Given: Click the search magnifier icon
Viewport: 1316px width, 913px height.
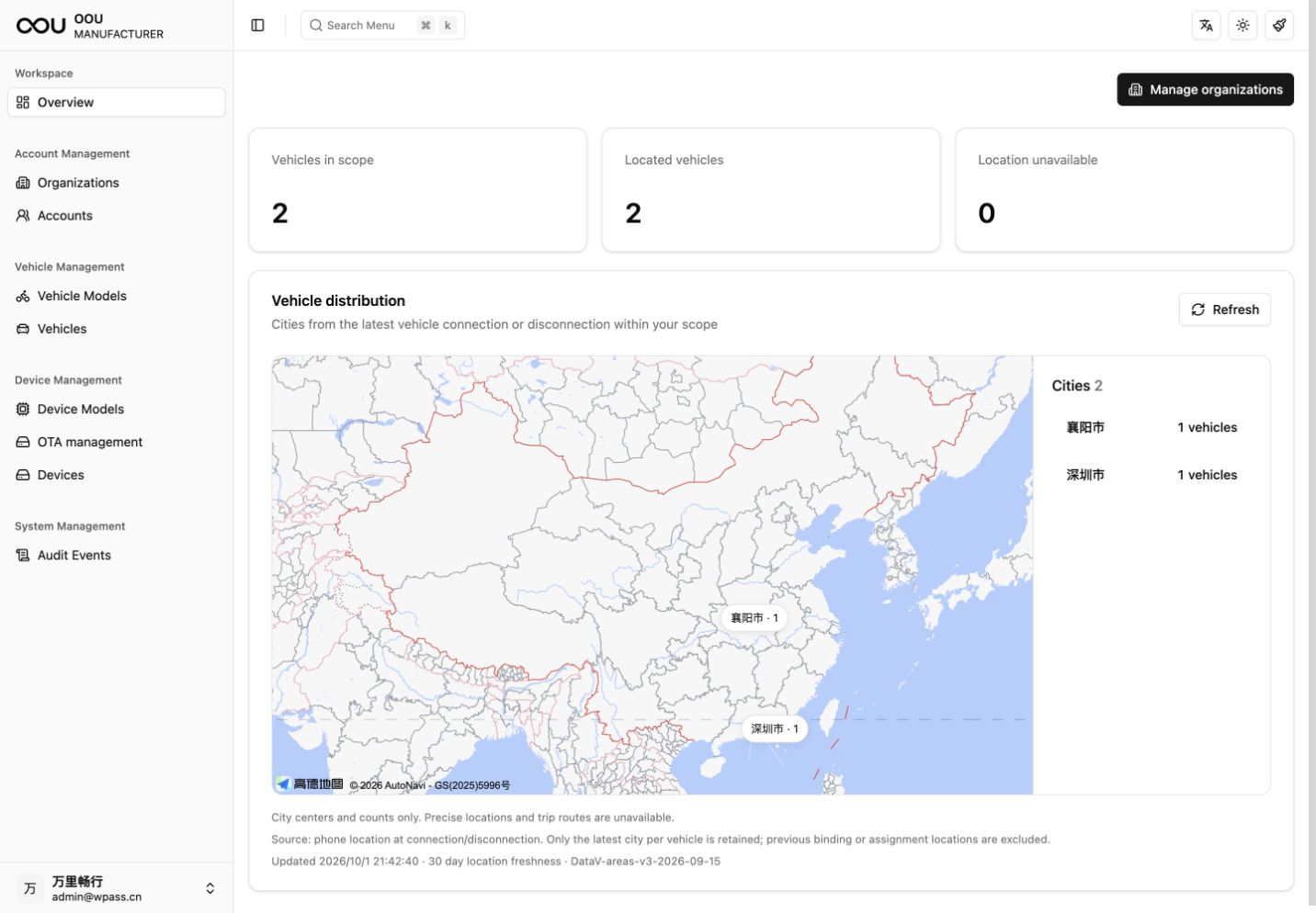Looking at the screenshot, I should click(316, 26).
